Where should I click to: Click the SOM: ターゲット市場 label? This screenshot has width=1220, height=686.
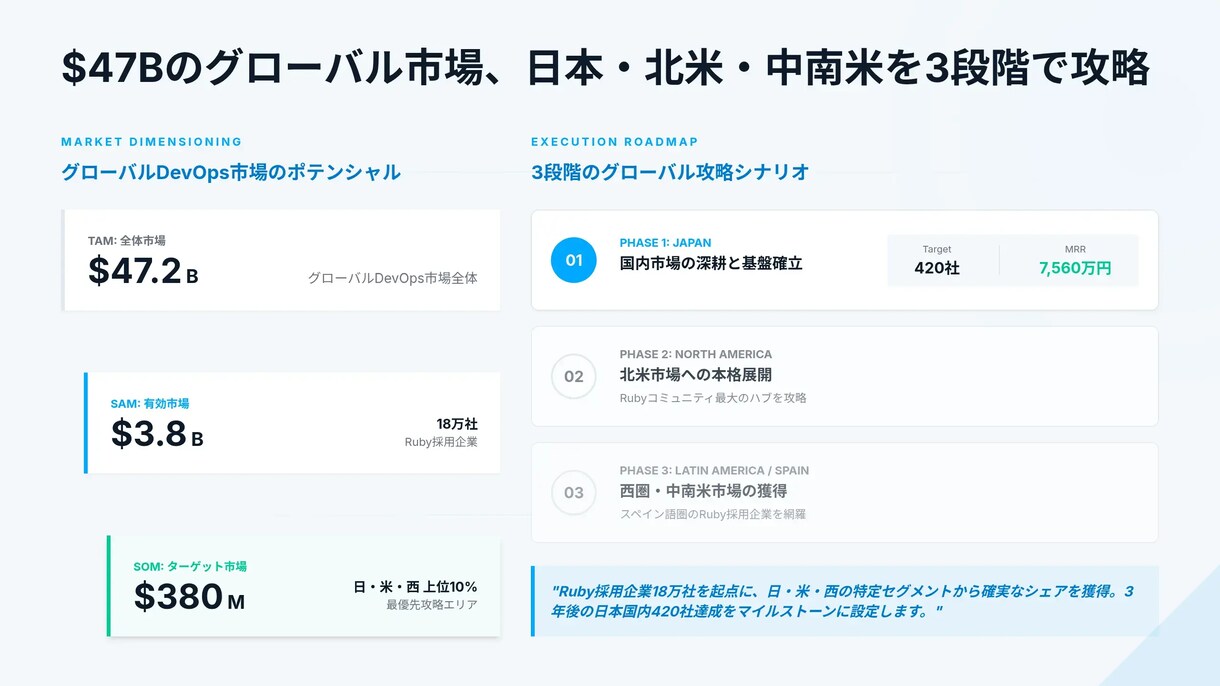click(190, 567)
